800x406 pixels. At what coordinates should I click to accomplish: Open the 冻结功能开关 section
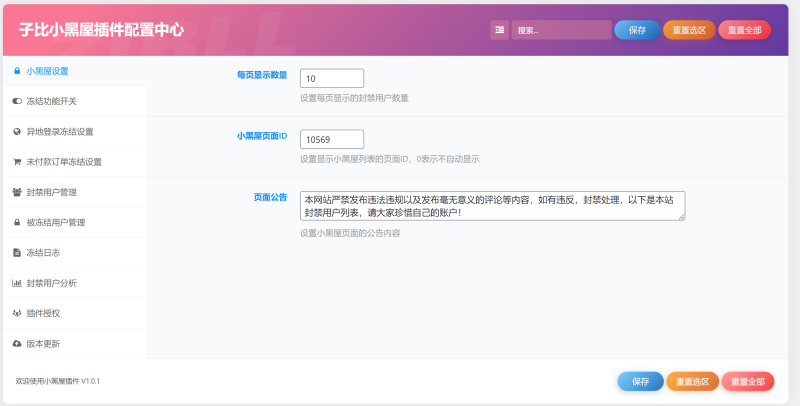point(75,101)
